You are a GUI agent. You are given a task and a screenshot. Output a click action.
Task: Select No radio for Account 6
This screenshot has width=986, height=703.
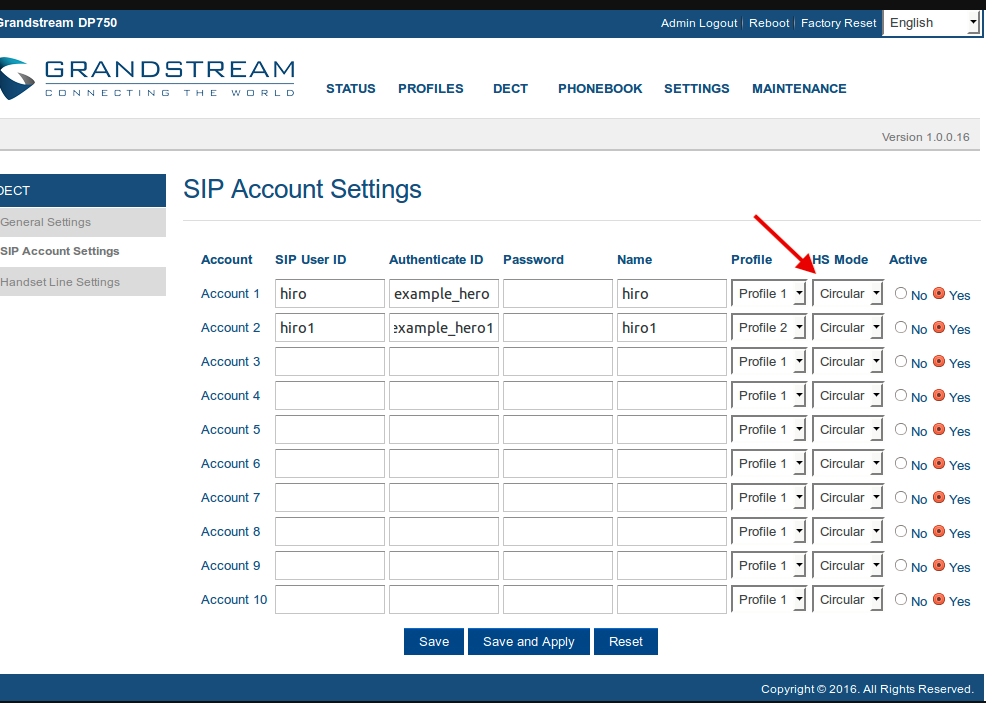900,463
